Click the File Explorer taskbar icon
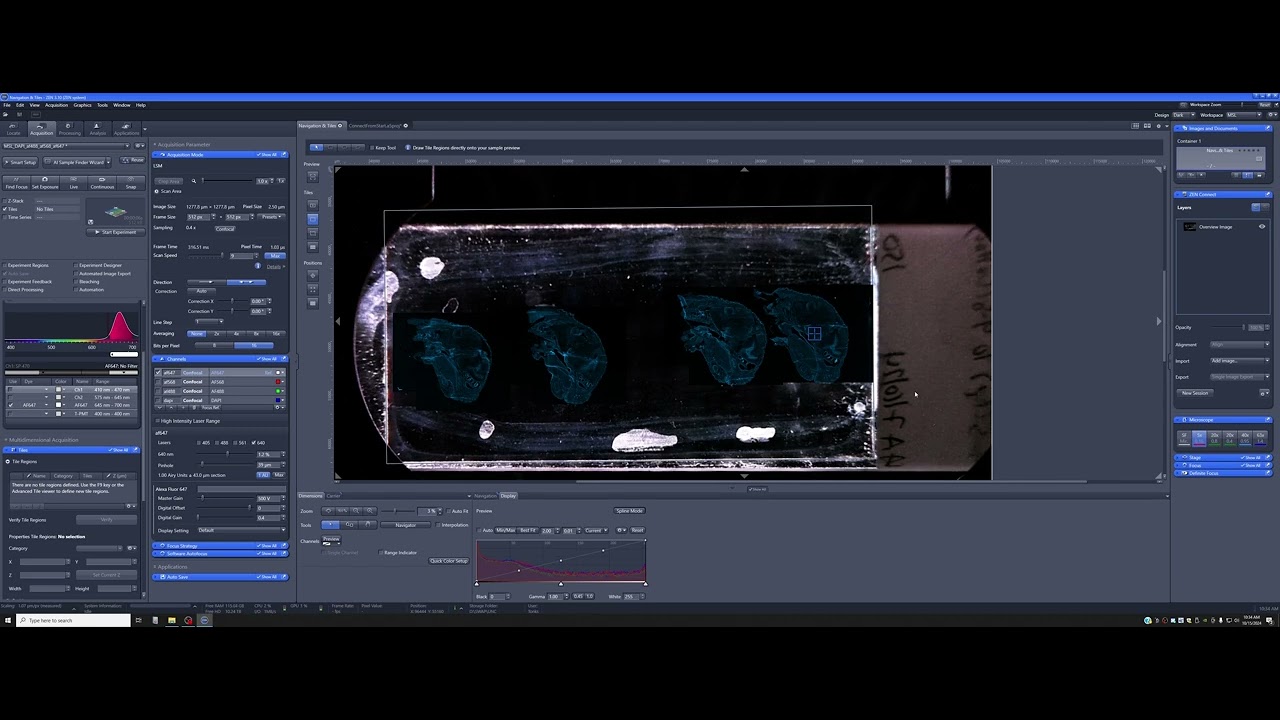Image resolution: width=1280 pixels, height=720 pixels. pyautogui.click(x=171, y=620)
